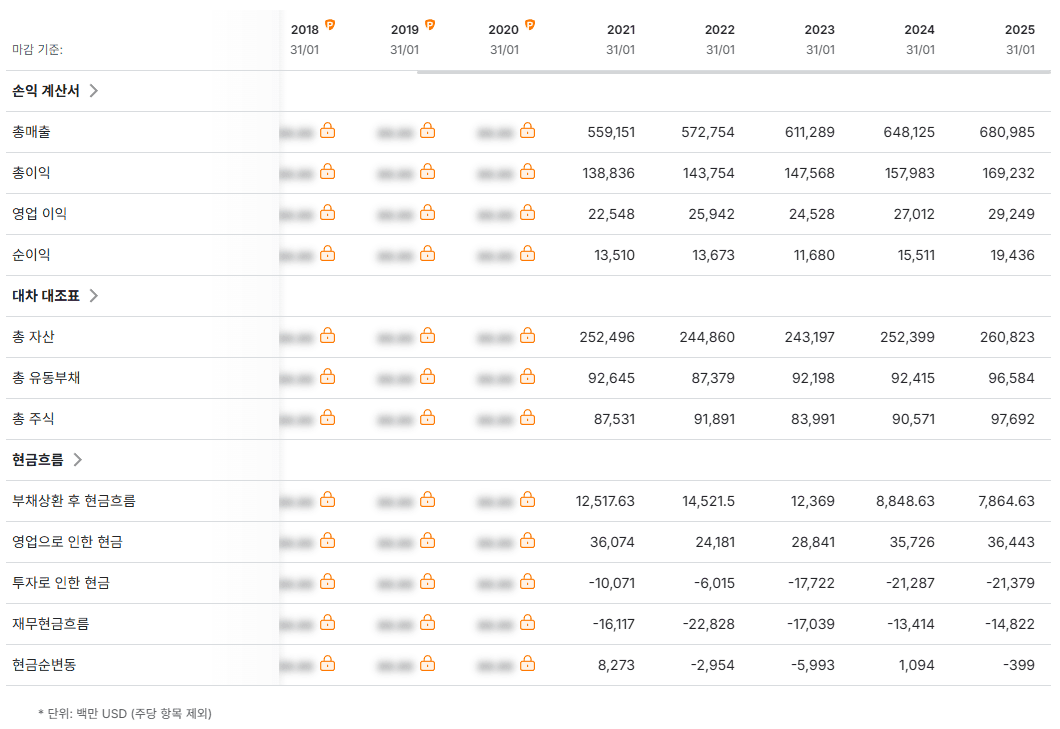Click the 재무현금흐름 row label
Screen dimensions: 1060x729
(51, 624)
